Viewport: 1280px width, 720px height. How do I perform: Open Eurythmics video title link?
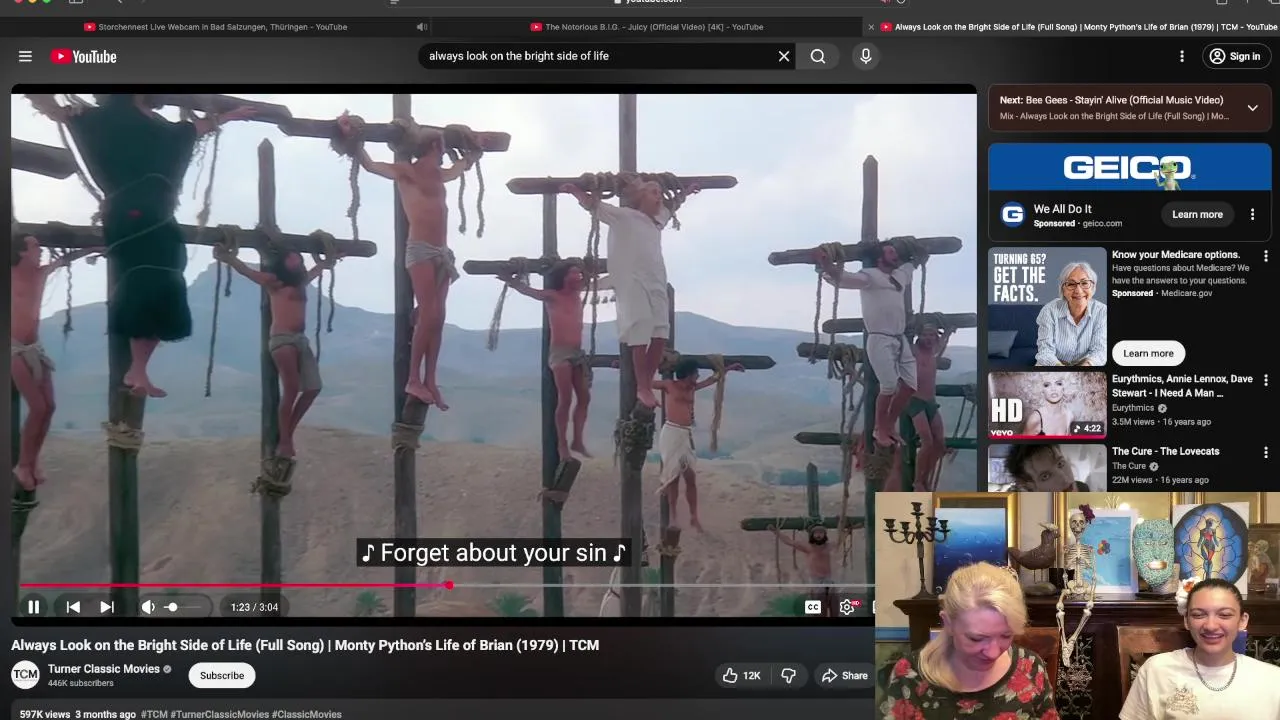1182,386
